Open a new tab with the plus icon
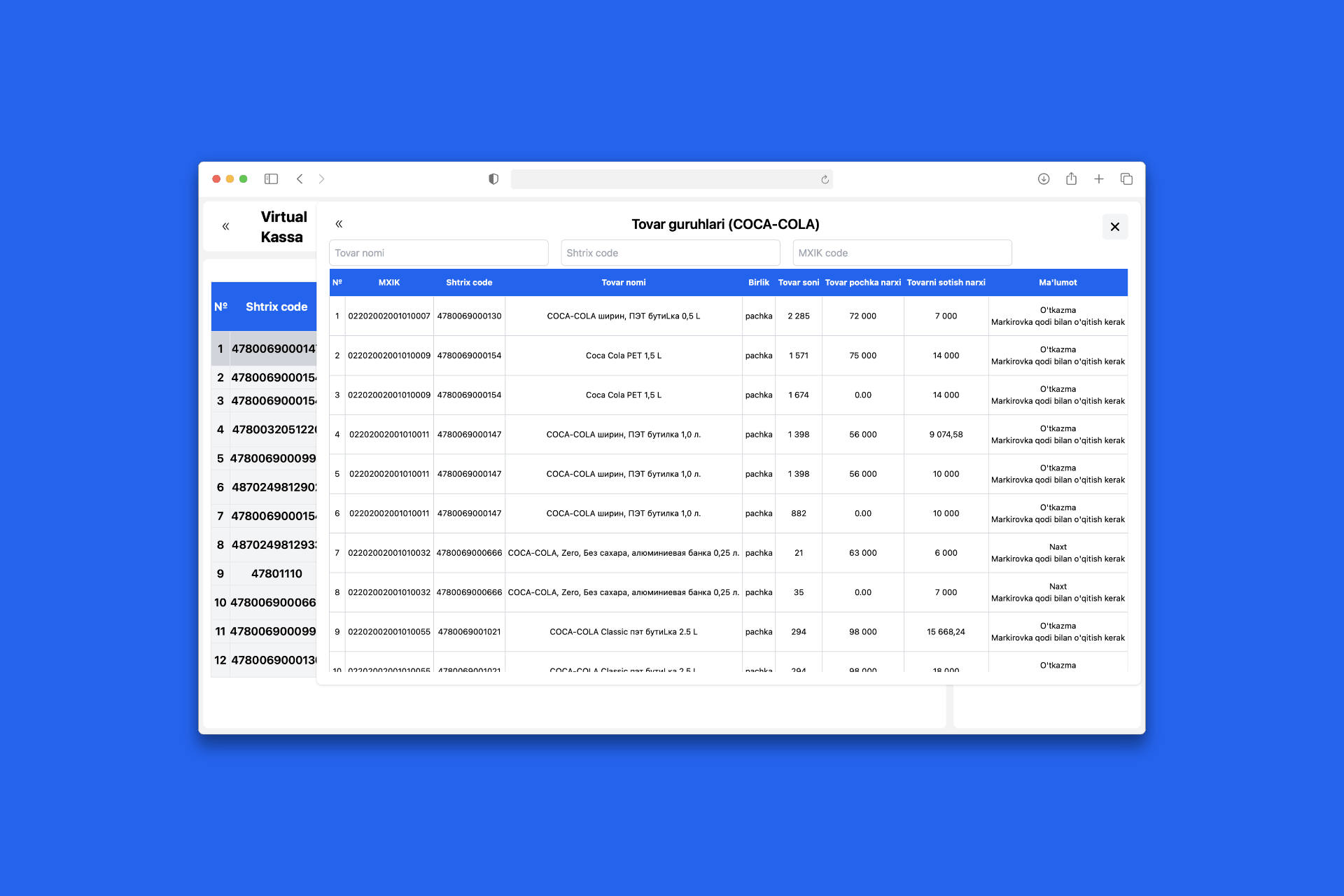 (1099, 179)
